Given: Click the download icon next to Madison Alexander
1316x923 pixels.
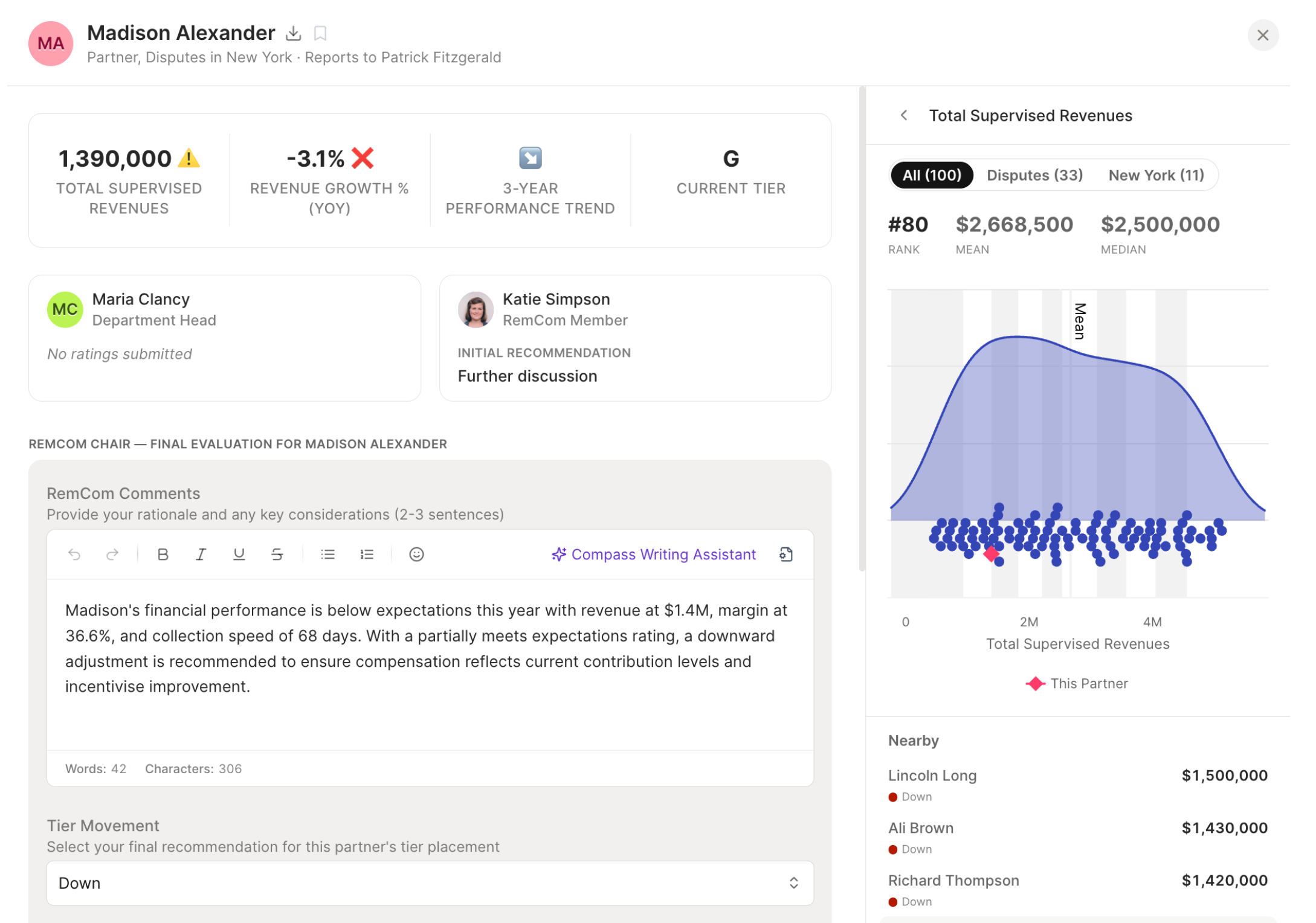Looking at the screenshot, I should (x=293, y=33).
